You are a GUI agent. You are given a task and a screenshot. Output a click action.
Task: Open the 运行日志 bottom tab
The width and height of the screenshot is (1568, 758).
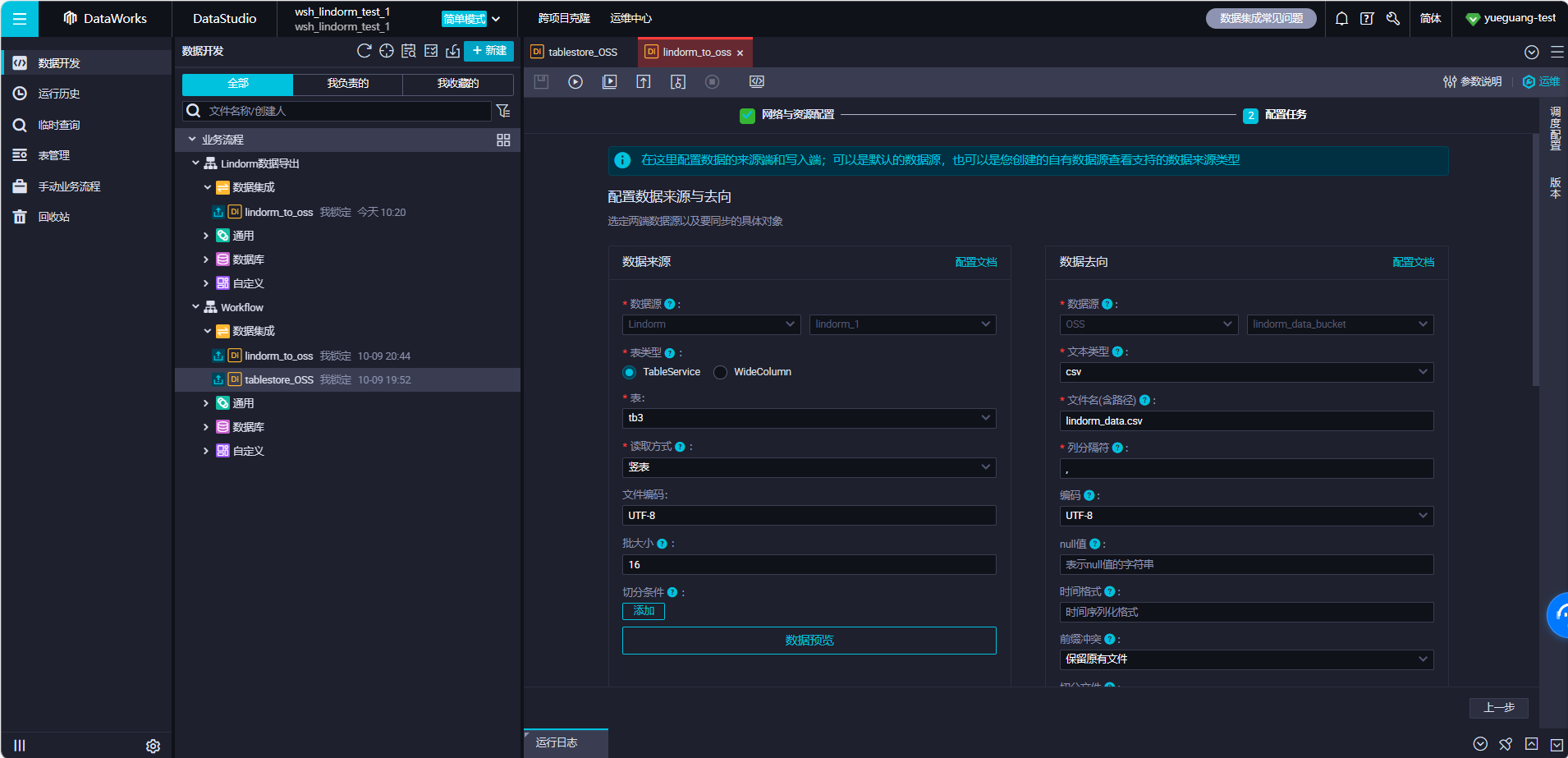[x=566, y=742]
